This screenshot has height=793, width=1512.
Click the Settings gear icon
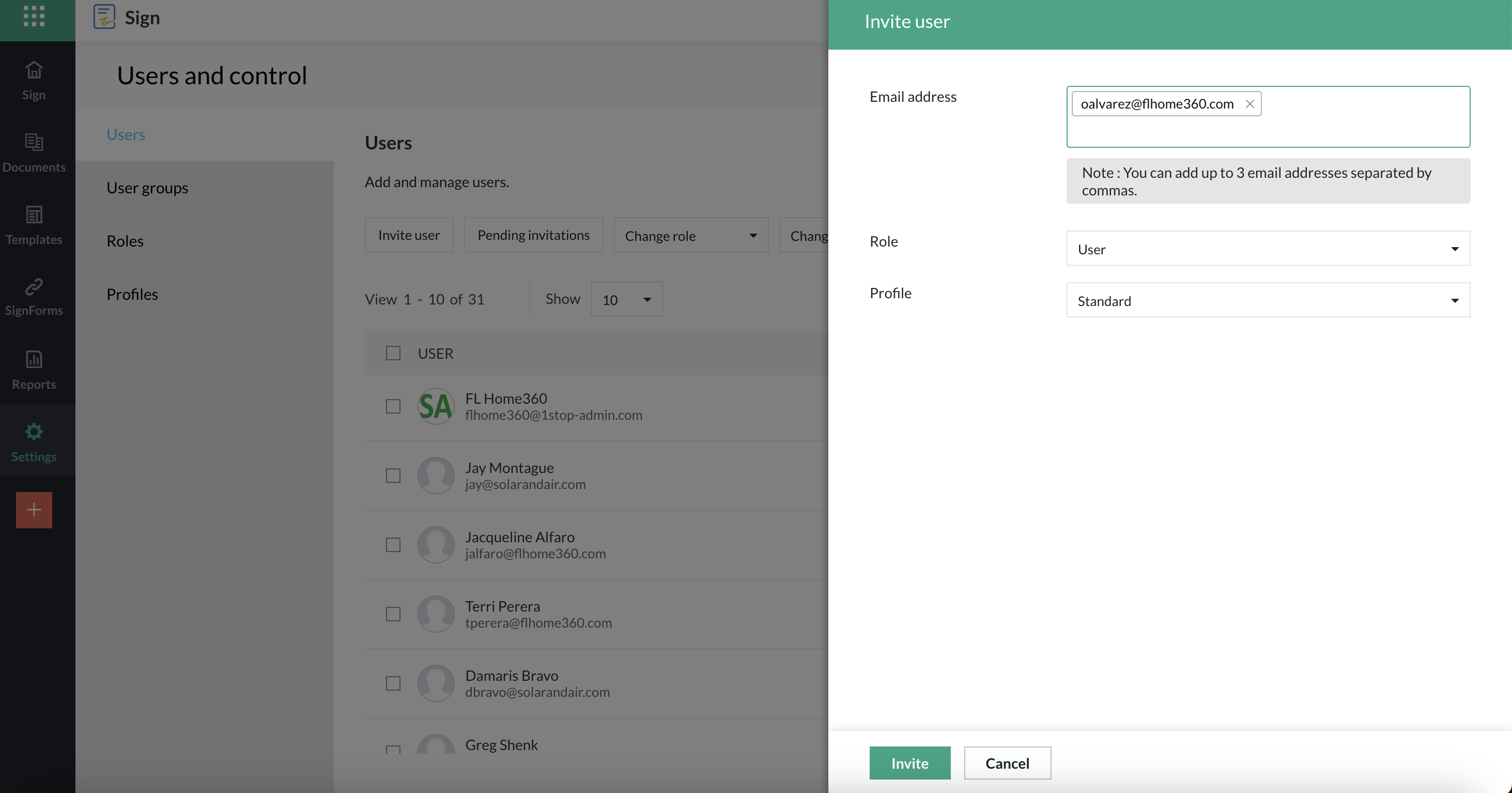pos(34,432)
